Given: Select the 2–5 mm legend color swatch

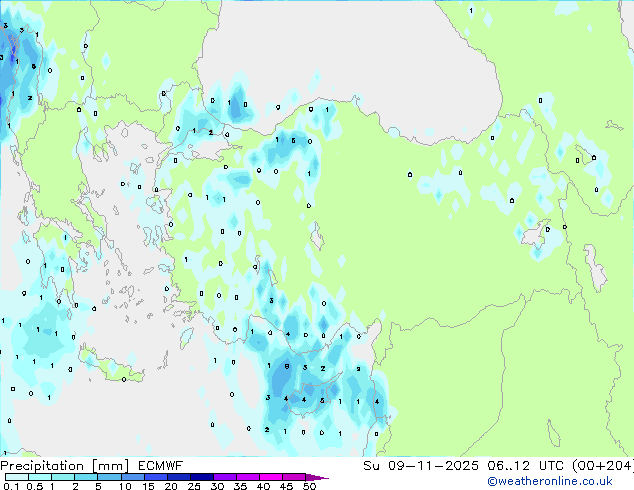Looking at the screenshot, I should (x=86, y=477).
